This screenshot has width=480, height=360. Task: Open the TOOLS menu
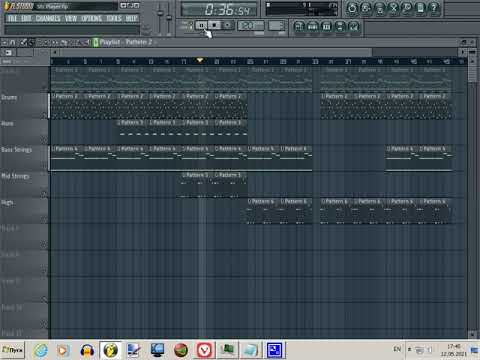(114, 18)
